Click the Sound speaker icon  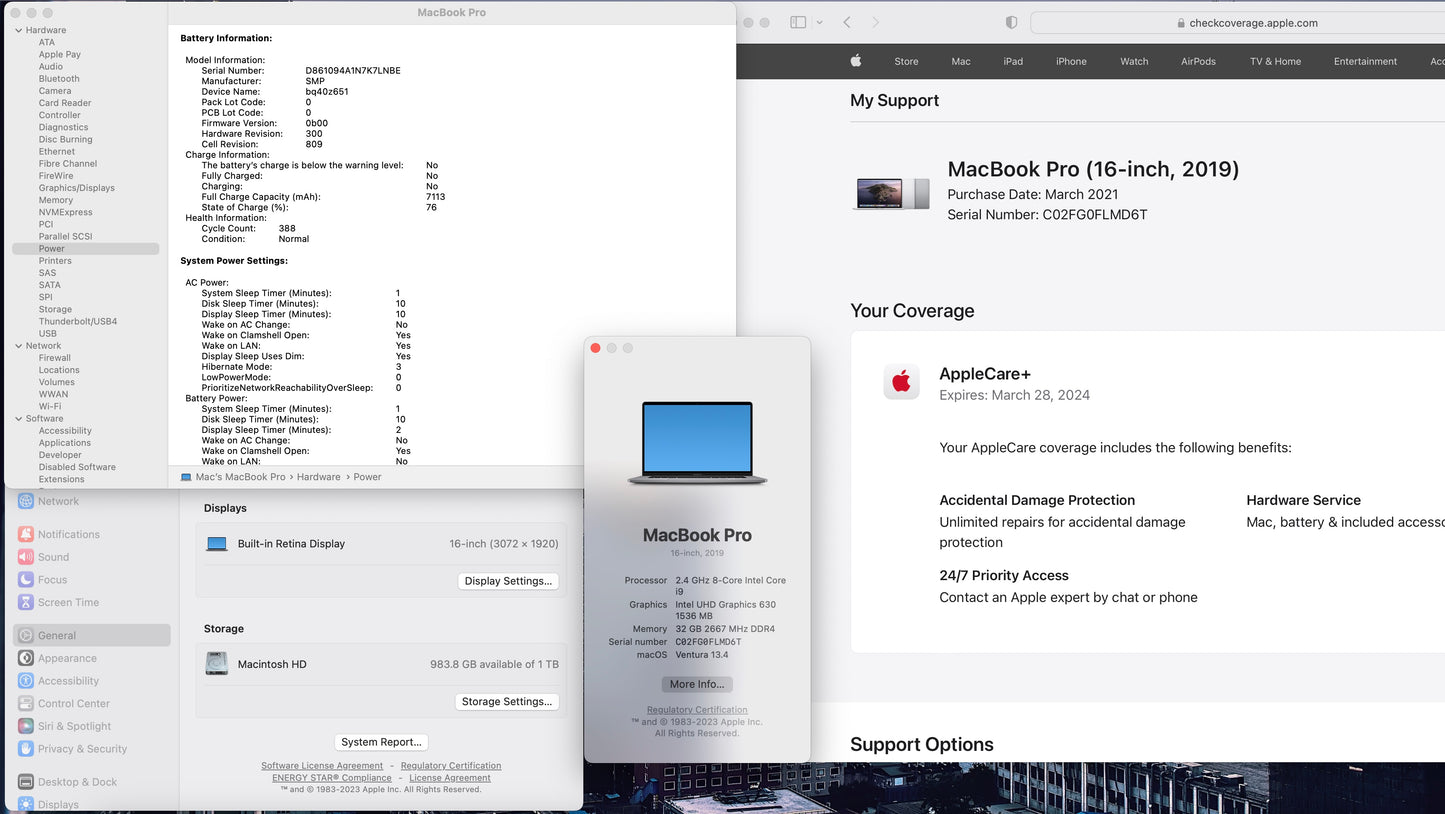click(25, 557)
